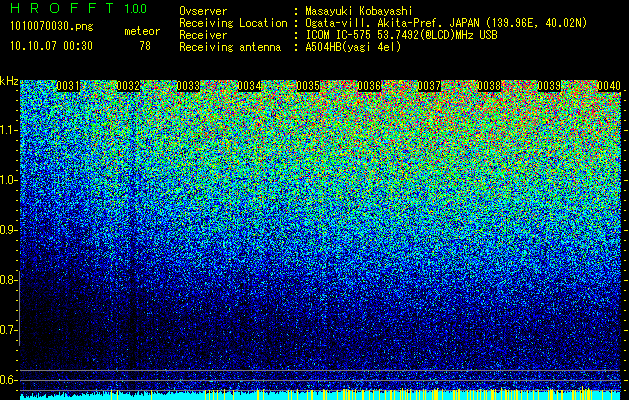The height and width of the screenshot is (400, 629).
Task: Click the meteor label
Action: 142,31
